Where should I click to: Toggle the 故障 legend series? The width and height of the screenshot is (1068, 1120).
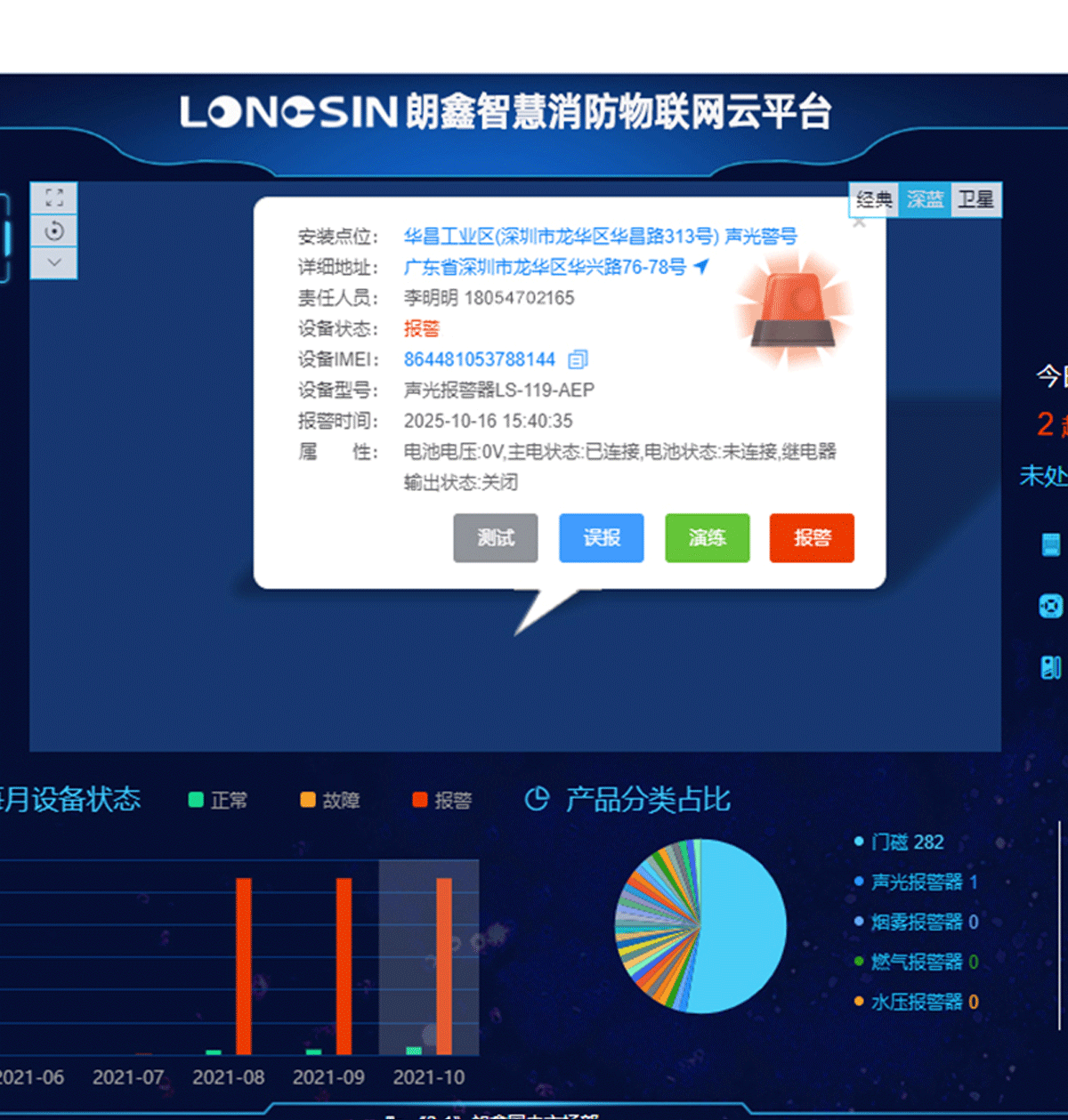coord(330,800)
